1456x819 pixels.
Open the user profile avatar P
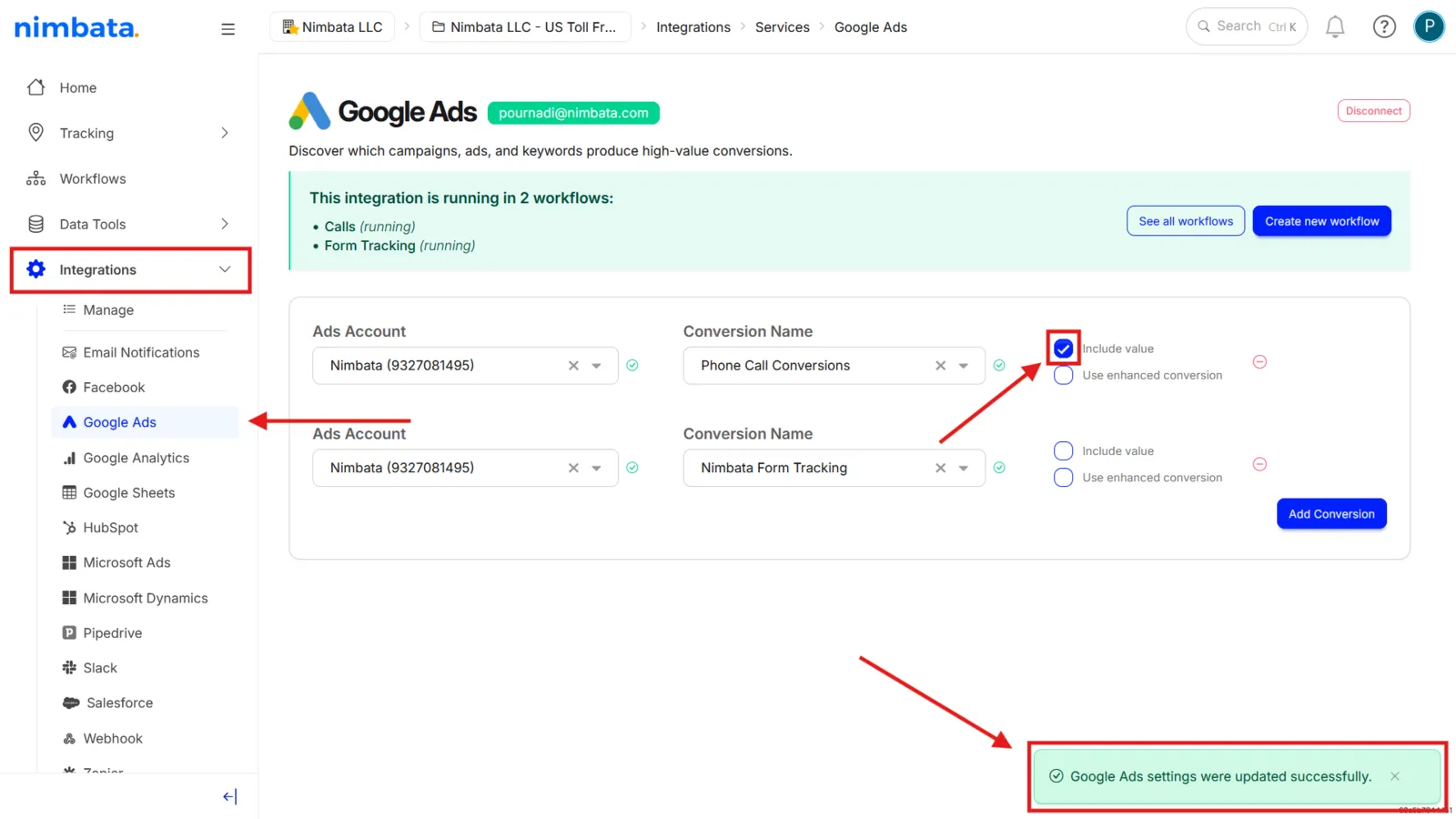(x=1429, y=26)
